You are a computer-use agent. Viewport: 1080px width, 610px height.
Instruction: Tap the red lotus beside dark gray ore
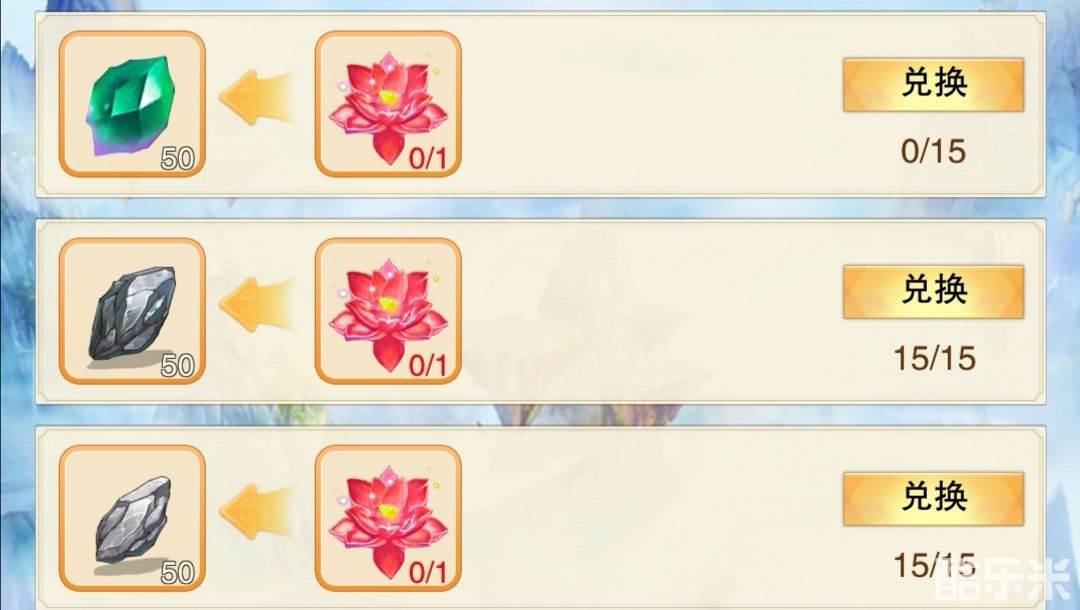coord(388,311)
